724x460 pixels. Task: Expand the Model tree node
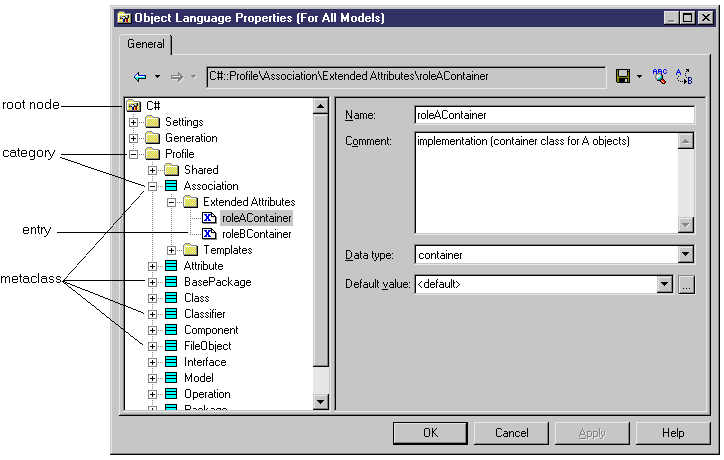(152, 378)
